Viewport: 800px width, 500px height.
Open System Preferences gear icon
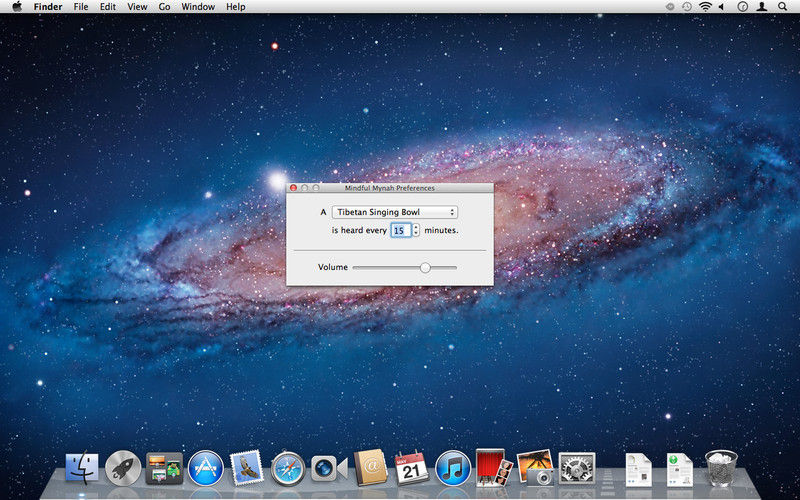click(x=577, y=468)
